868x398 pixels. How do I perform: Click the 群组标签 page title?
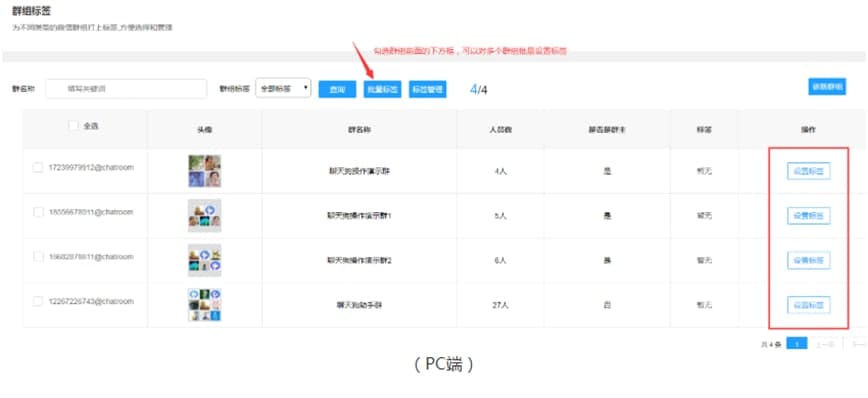pos(32,11)
